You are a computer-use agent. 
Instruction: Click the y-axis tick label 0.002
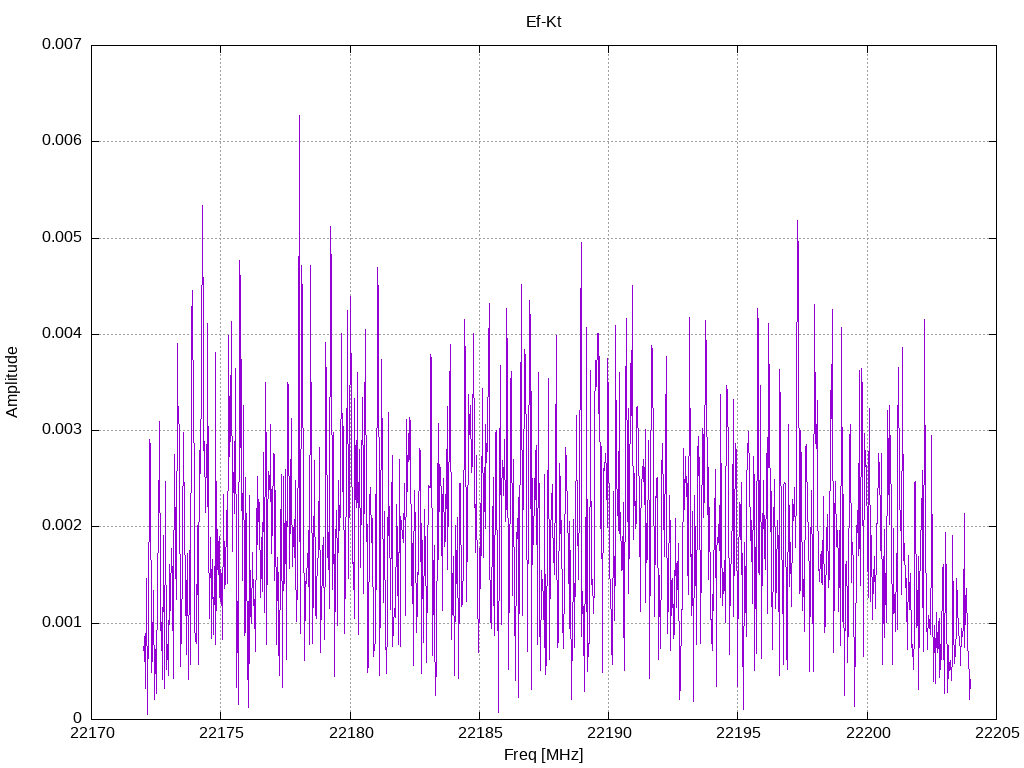point(62,526)
